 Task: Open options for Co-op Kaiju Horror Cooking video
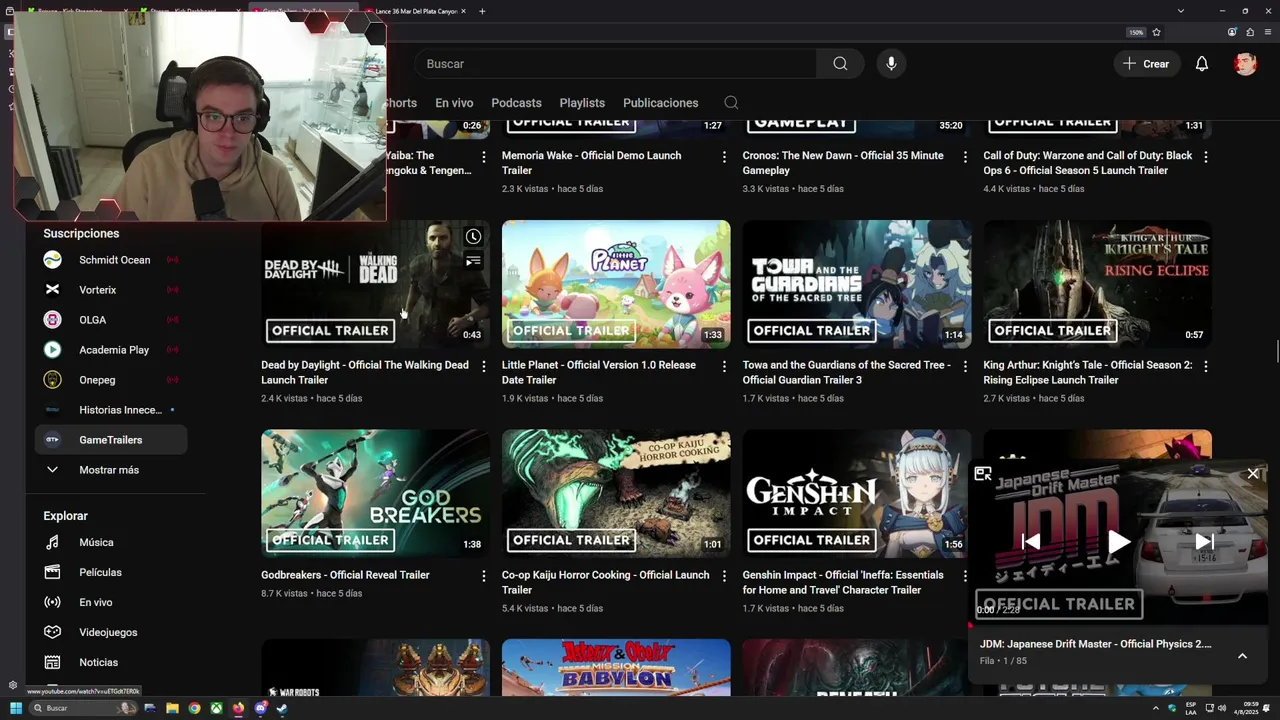(724, 576)
